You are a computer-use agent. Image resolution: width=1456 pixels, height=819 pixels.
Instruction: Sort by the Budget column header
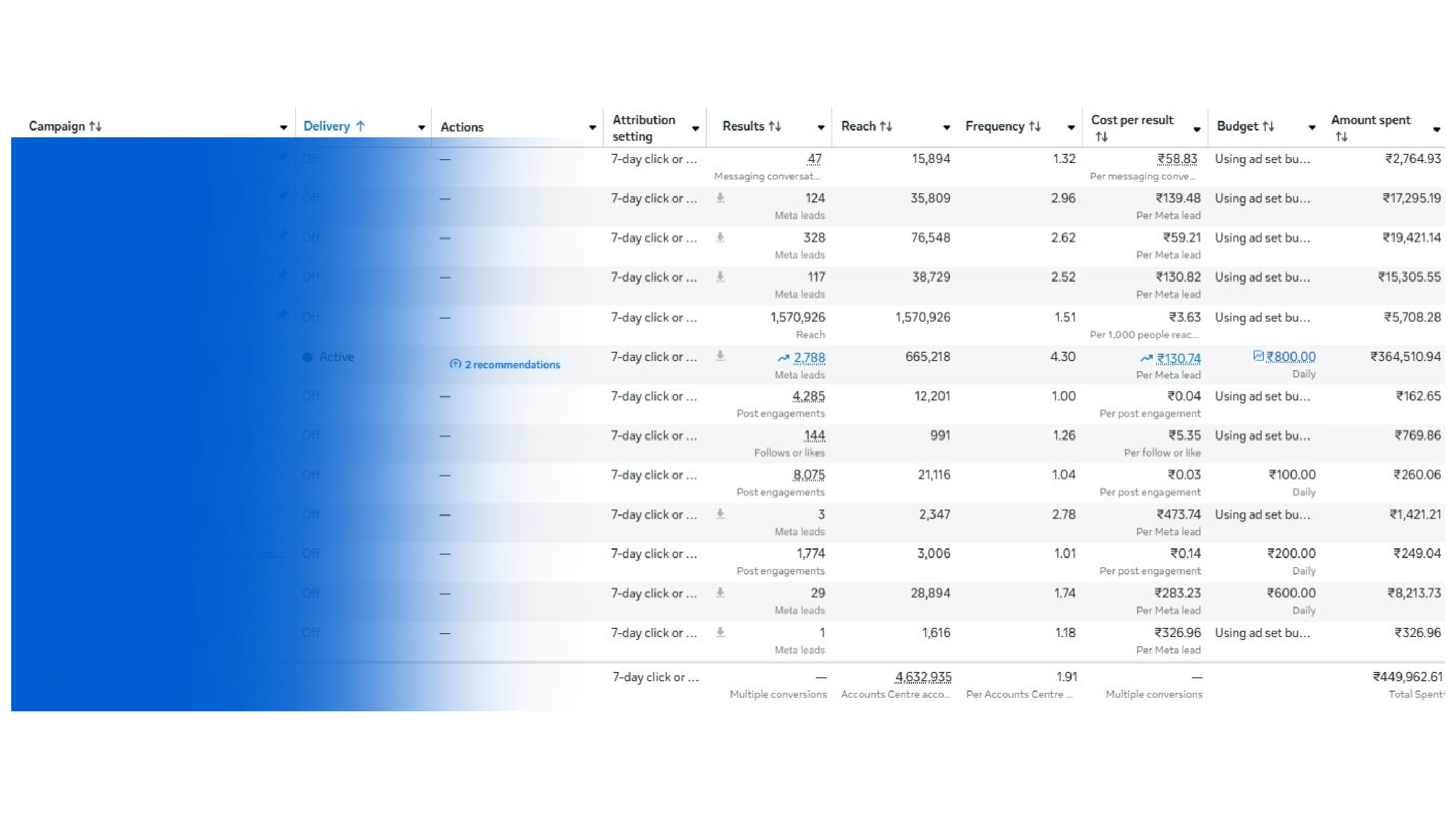[1246, 126]
